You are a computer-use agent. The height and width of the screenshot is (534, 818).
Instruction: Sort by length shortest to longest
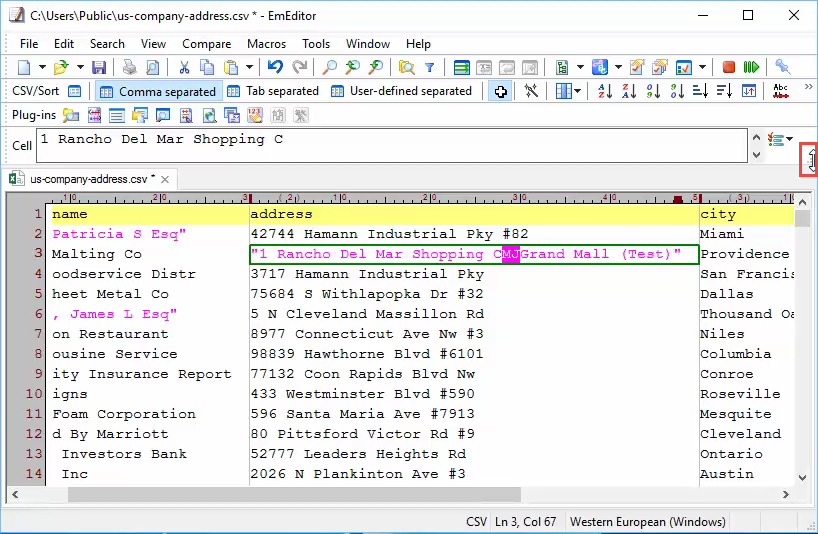coord(700,91)
